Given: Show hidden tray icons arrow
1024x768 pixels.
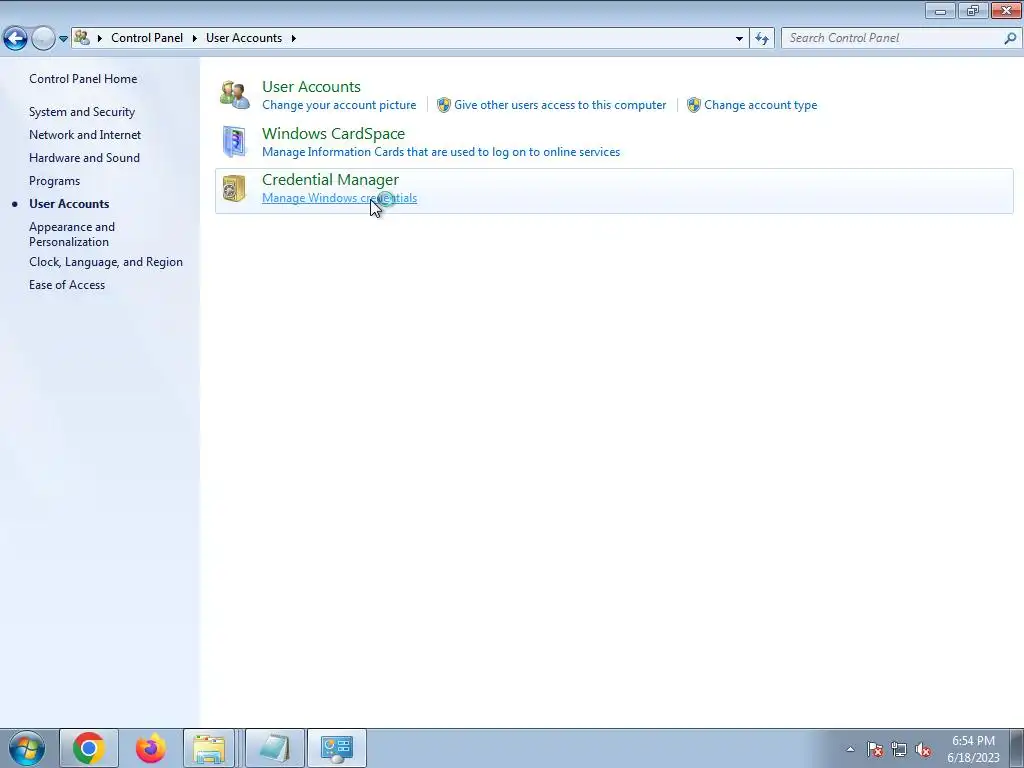Looking at the screenshot, I should (x=850, y=749).
